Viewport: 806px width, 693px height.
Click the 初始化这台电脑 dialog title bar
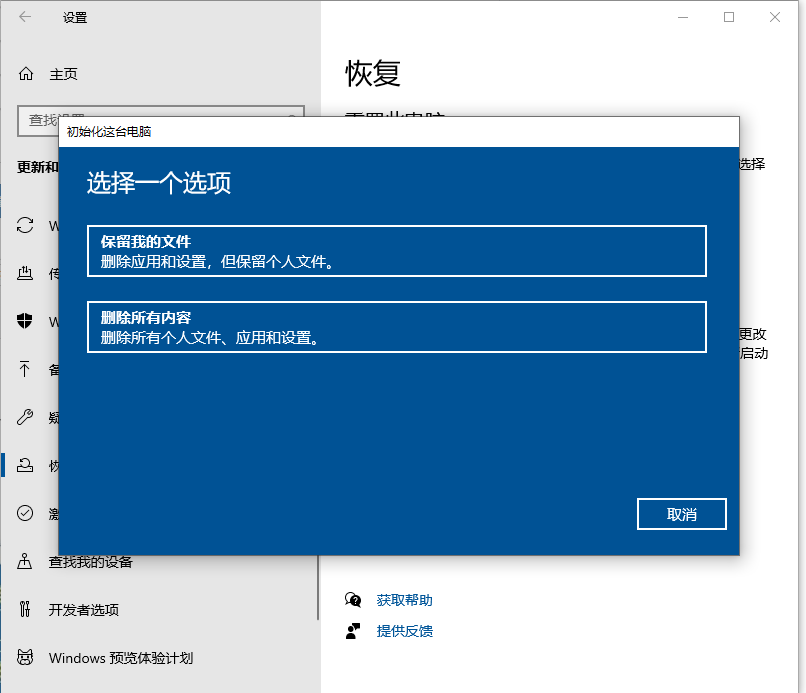tap(400, 130)
